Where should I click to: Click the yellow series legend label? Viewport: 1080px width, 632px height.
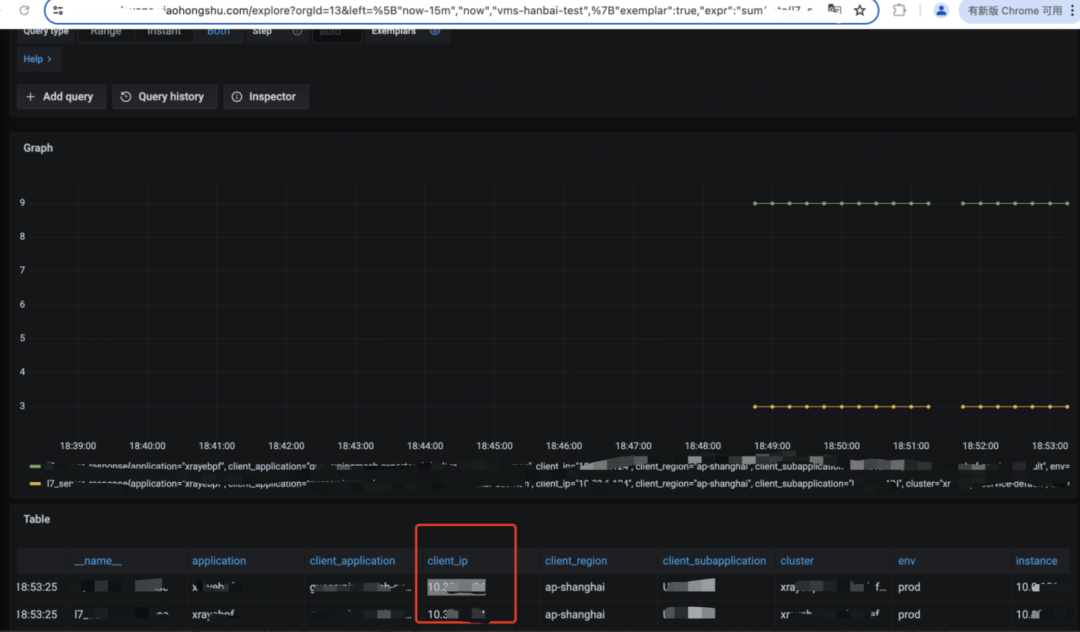(557, 484)
